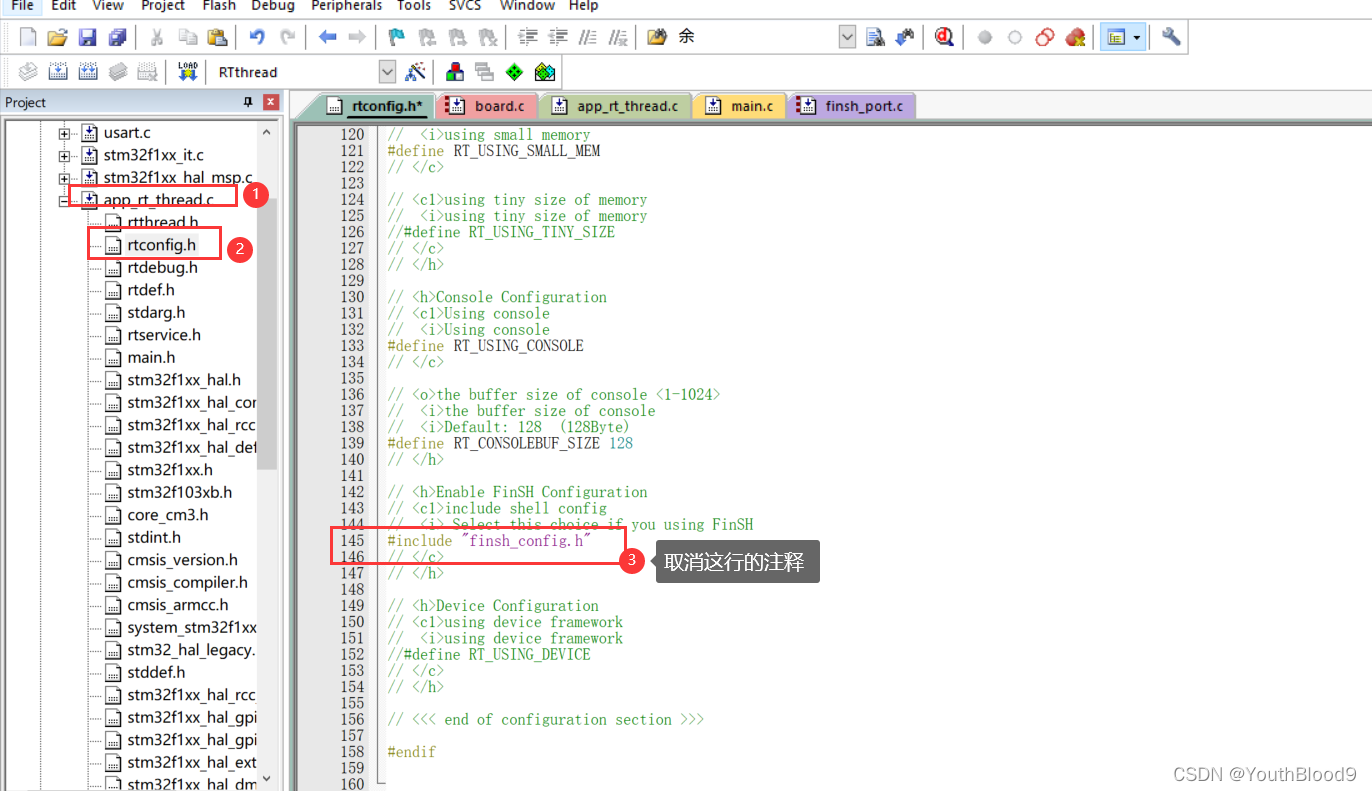Disable all breakpoints with the double circle icon
Viewport: 1372px width, 791px height.
(x=1045, y=37)
